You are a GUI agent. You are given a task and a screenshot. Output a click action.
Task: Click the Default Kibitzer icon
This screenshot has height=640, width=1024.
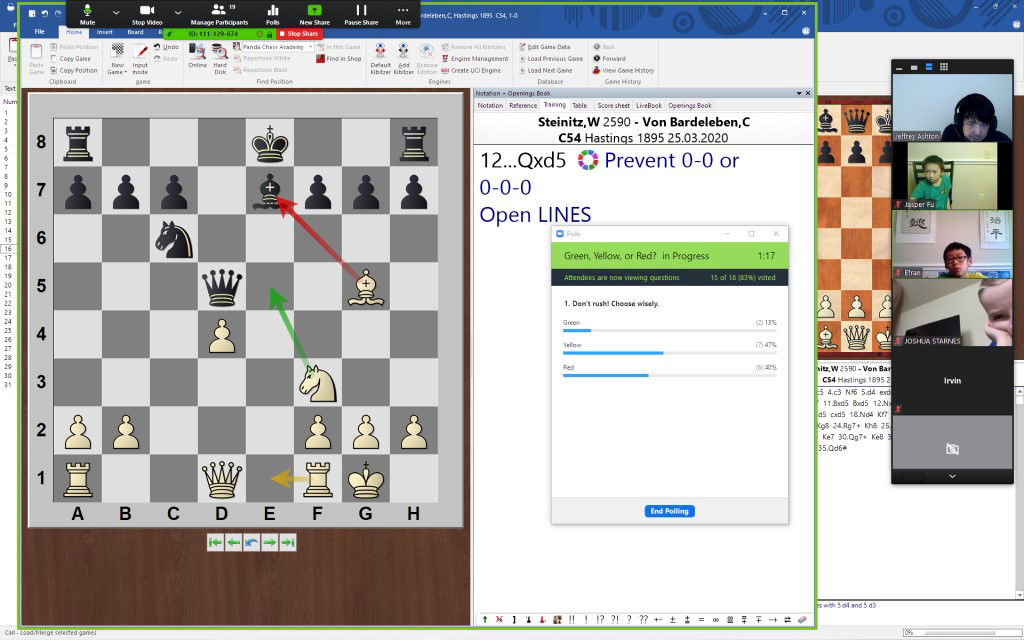click(x=380, y=57)
